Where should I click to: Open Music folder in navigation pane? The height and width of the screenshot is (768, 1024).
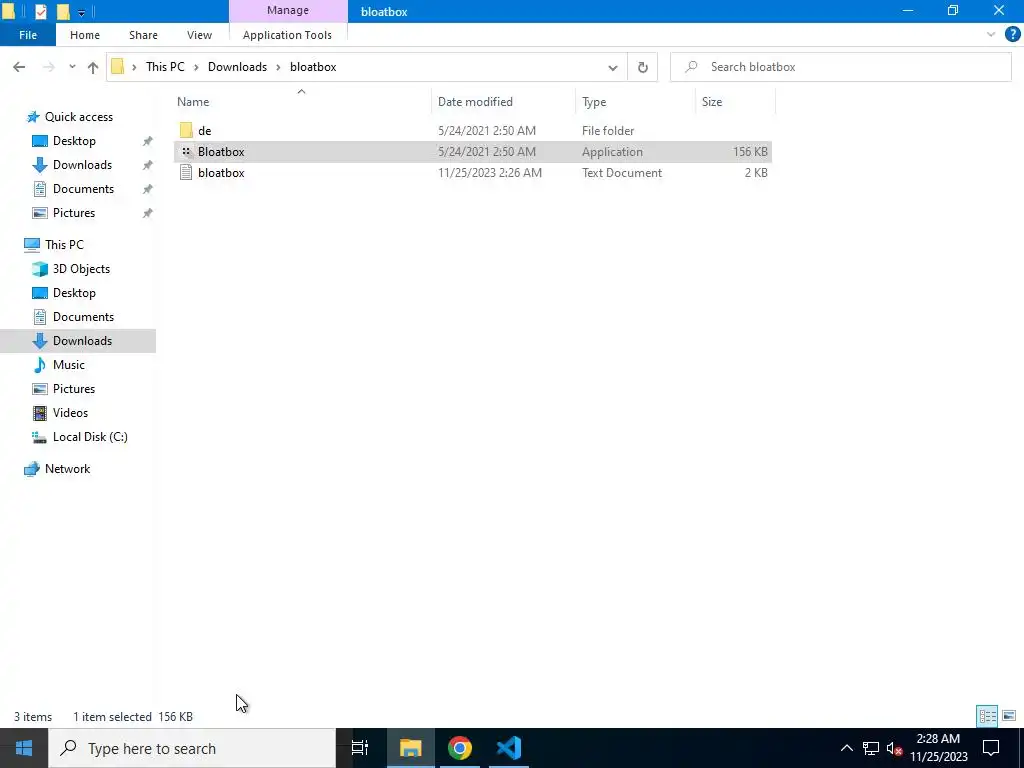69,365
